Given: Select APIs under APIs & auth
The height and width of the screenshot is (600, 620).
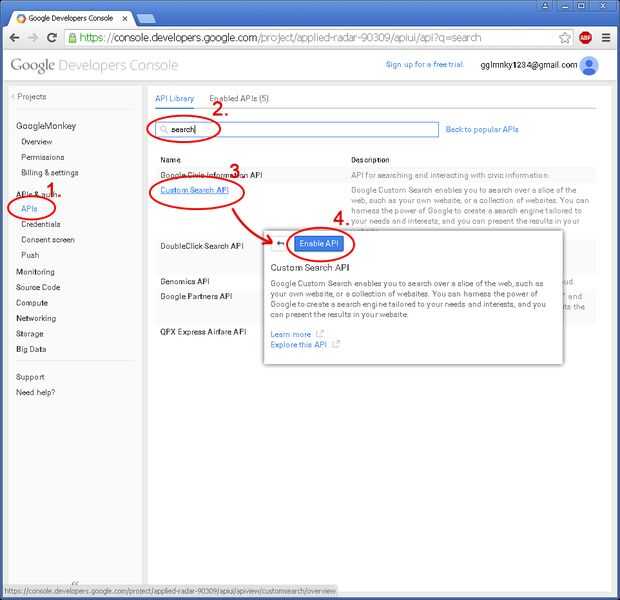Looking at the screenshot, I should 29,208.
